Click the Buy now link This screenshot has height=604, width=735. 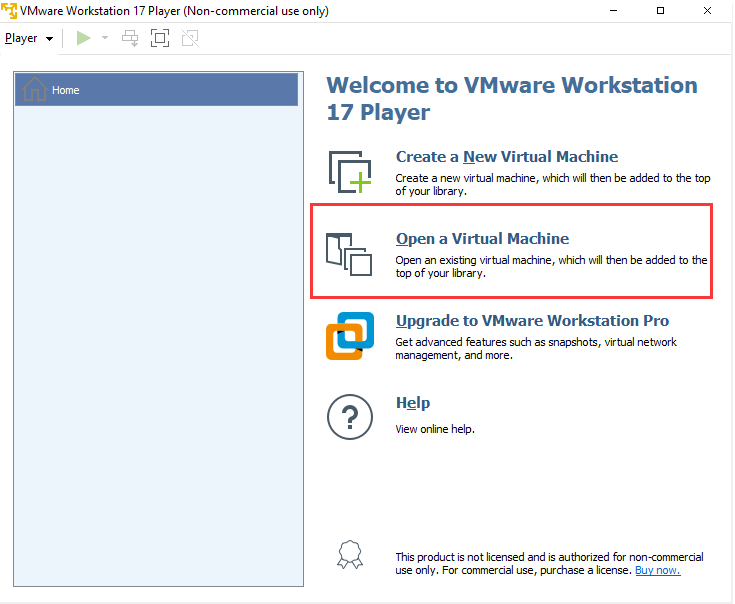(657, 570)
